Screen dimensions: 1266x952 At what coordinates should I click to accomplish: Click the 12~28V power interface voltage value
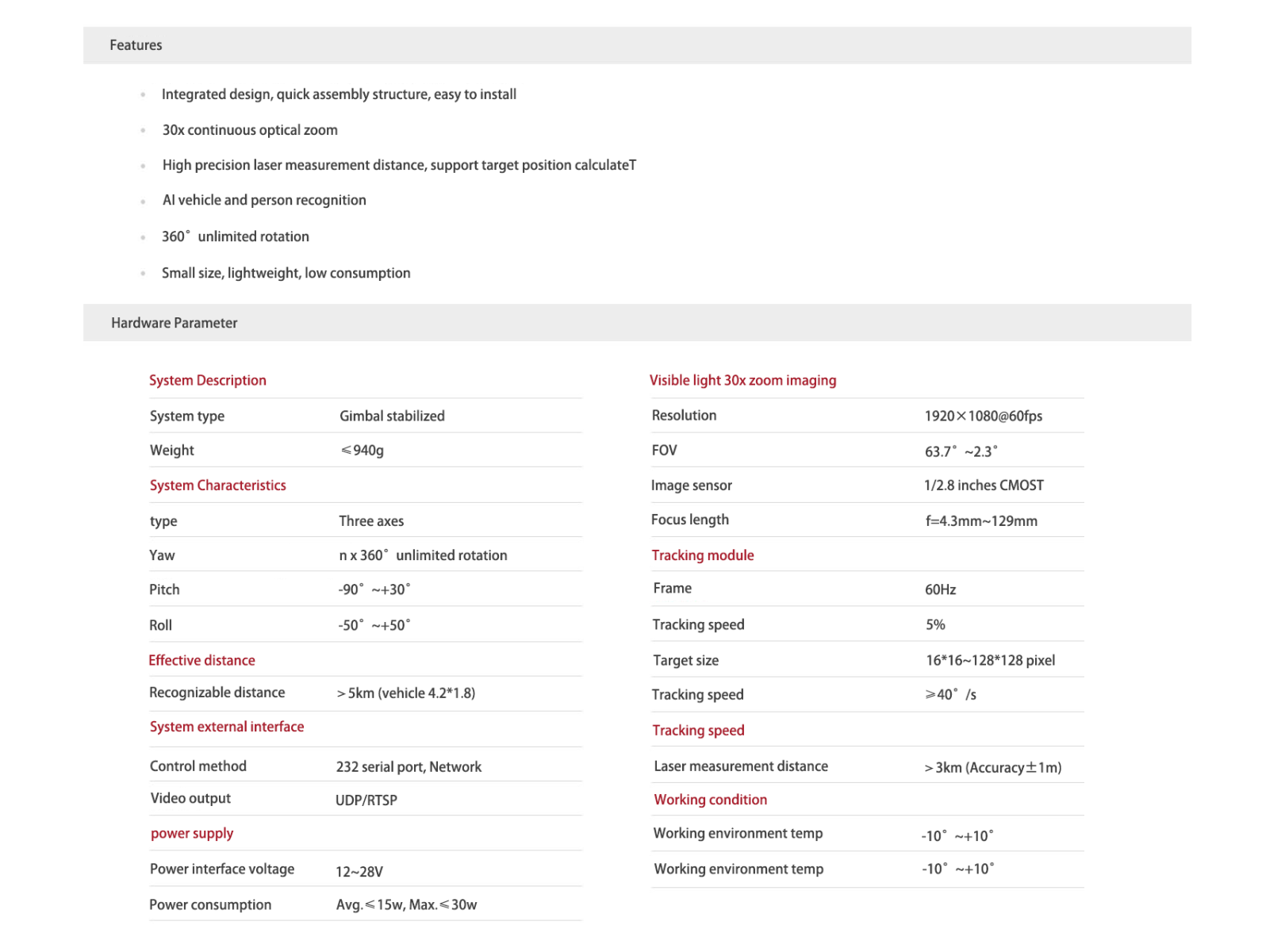click(x=359, y=871)
